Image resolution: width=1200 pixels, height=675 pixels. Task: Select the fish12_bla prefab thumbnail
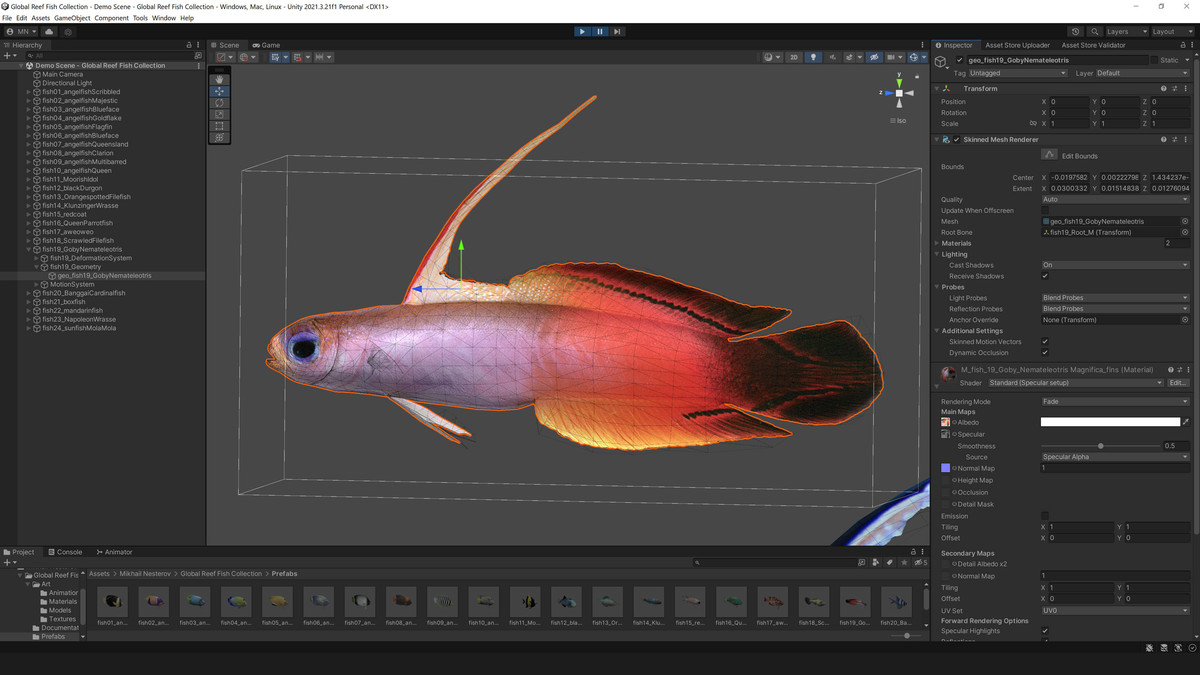pos(566,604)
